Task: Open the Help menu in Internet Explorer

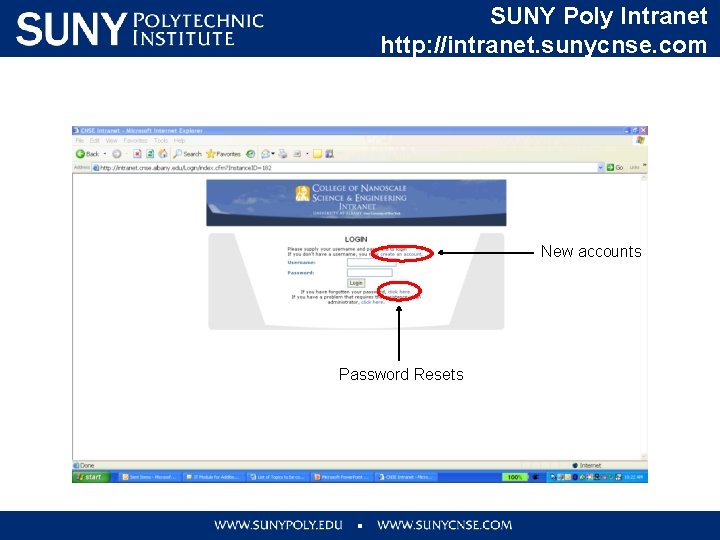Action: pos(180,141)
